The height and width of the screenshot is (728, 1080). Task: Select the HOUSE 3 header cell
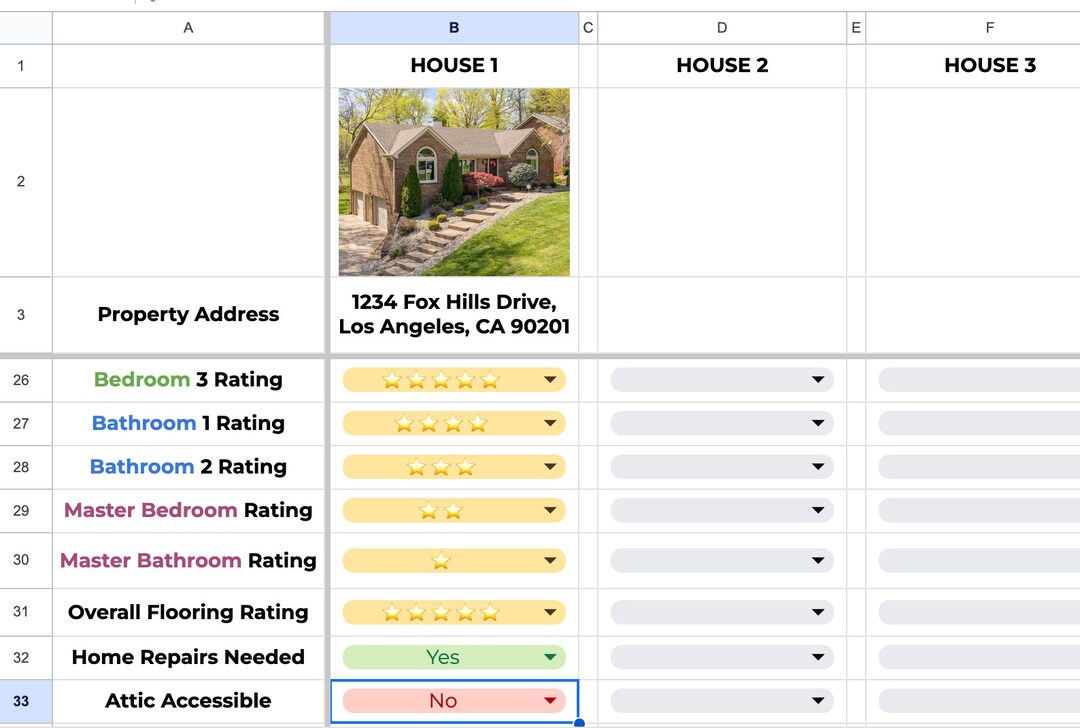tap(989, 65)
